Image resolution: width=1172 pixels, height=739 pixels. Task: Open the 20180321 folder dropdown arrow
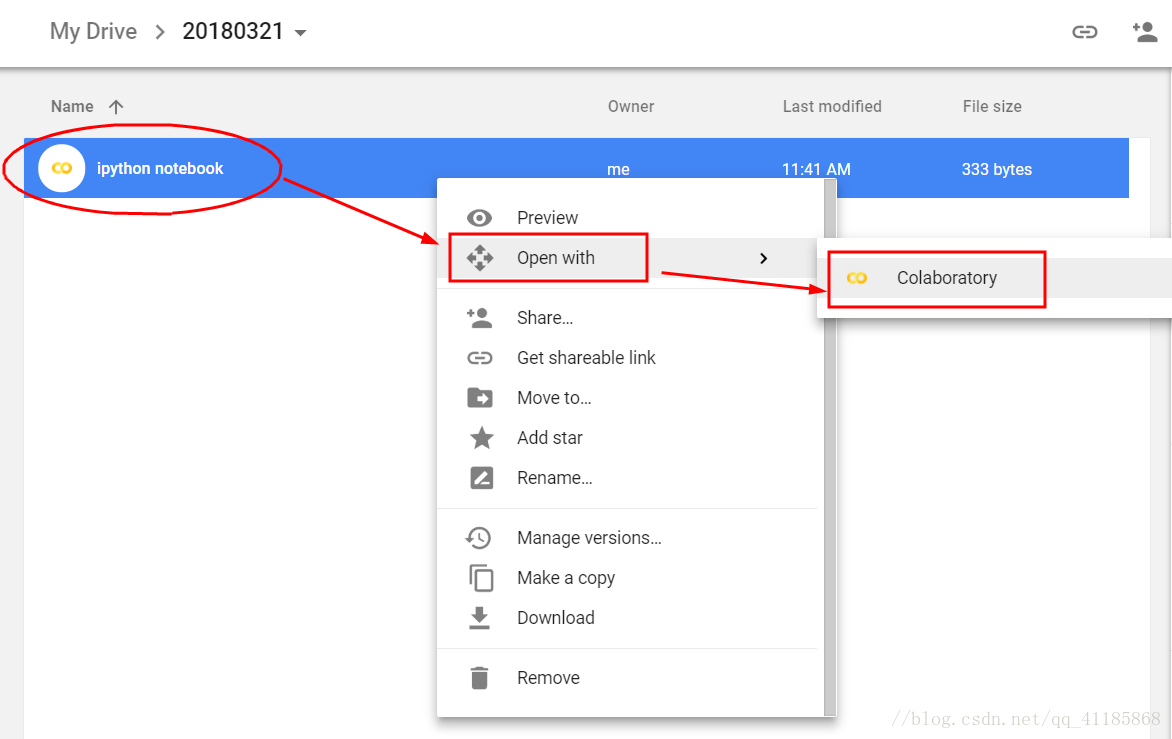pyautogui.click(x=300, y=33)
